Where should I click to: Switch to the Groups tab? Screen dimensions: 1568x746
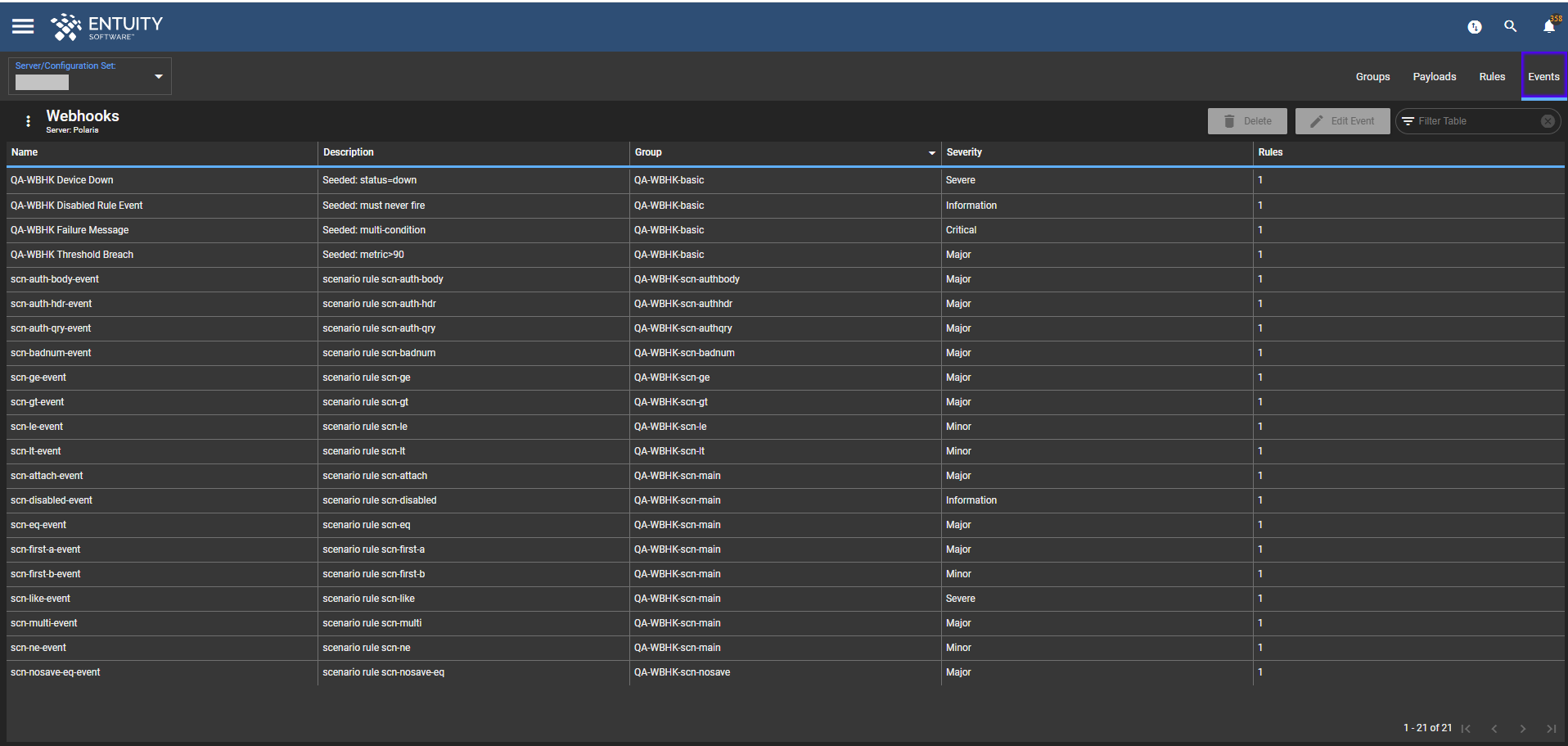pos(1372,77)
